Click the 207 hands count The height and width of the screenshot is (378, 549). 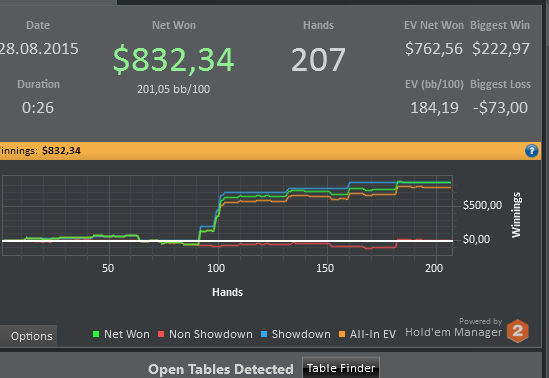coord(318,60)
